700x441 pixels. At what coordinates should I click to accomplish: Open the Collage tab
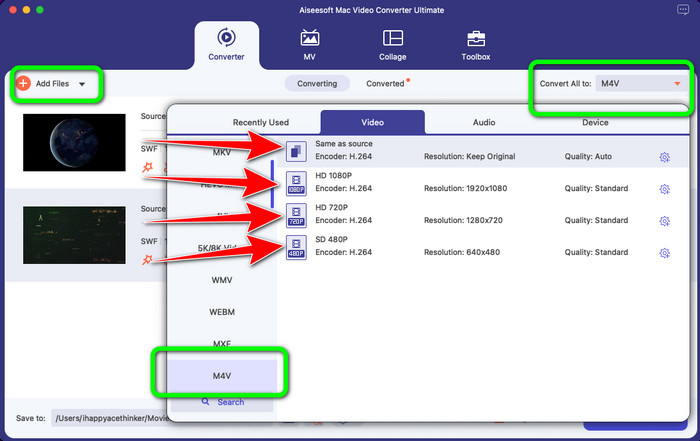pos(392,45)
